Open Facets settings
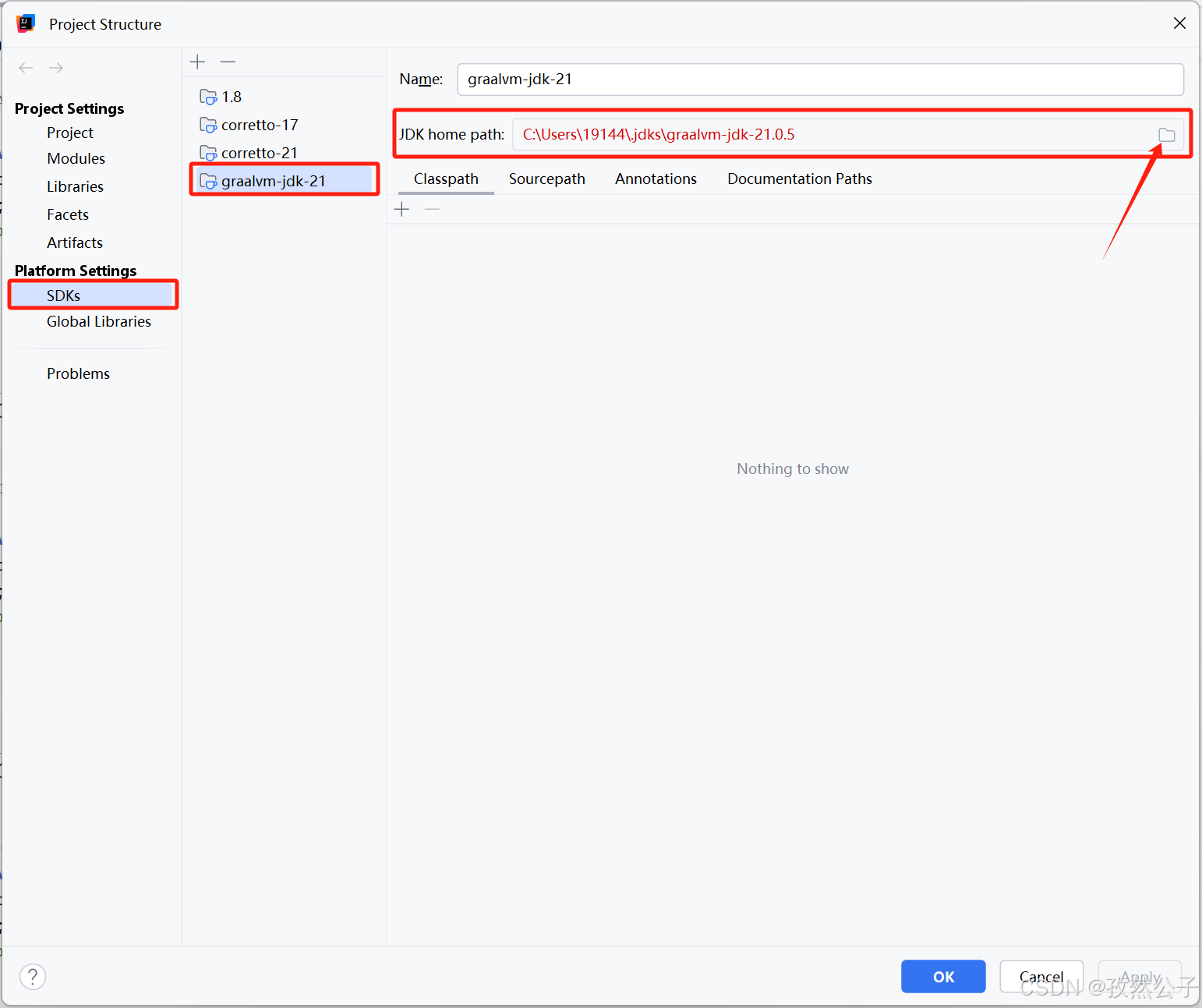This screenshot has width=1202, height=1008. click(x=68, y=214)
